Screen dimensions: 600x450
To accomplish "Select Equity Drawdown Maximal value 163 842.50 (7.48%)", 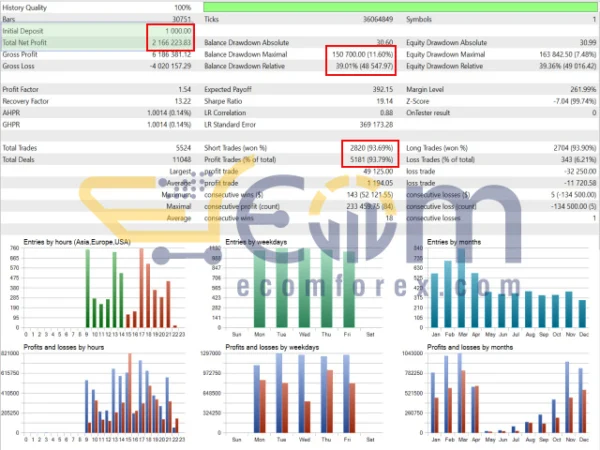I will [567, 54].
